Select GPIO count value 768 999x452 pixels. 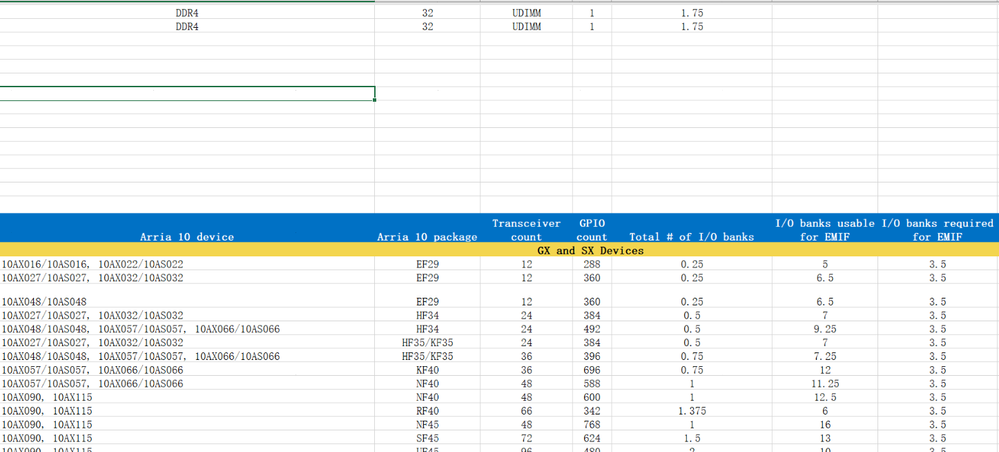pos(592,425)
